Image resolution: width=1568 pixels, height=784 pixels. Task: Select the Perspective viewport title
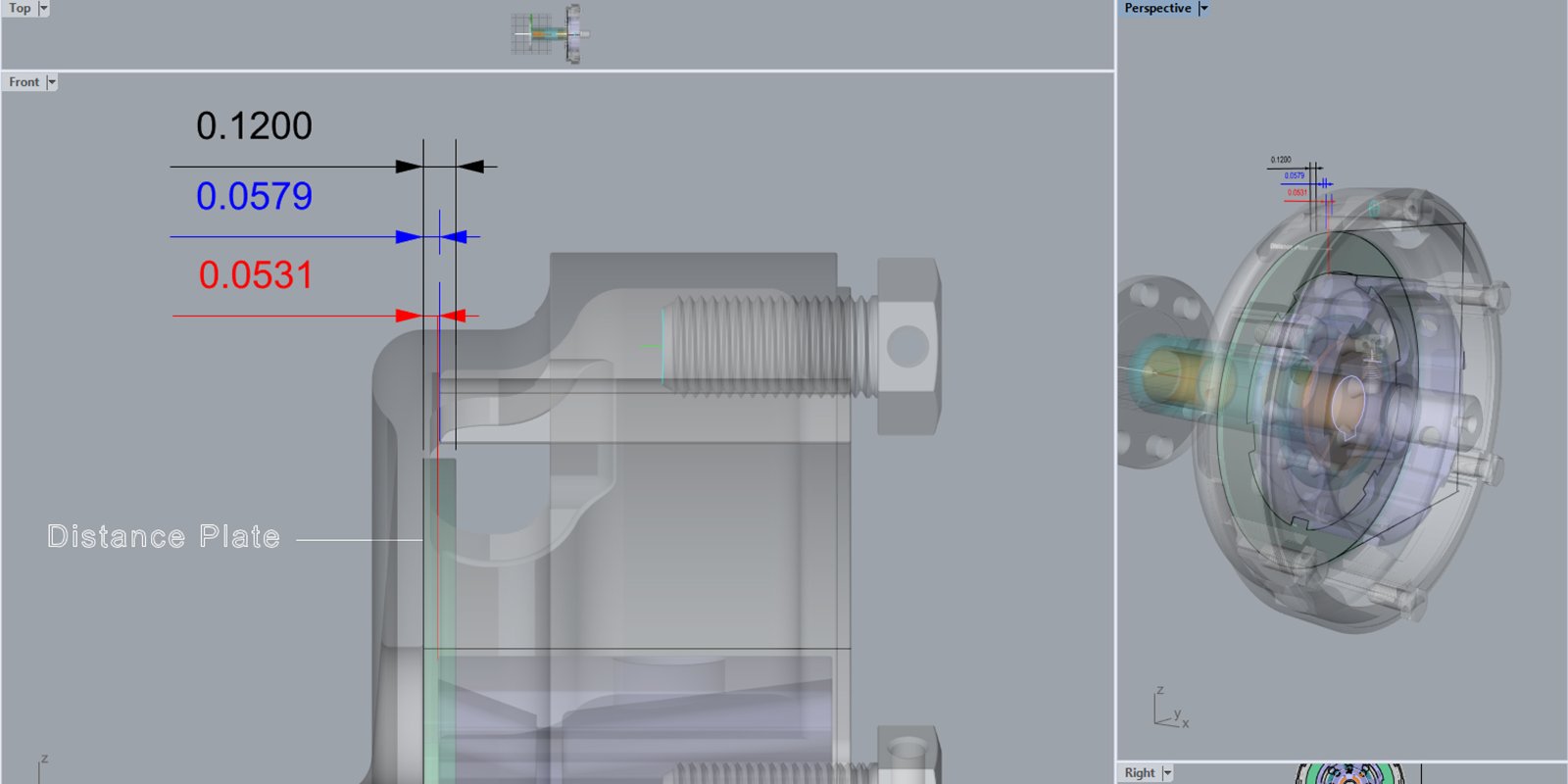1157,8
